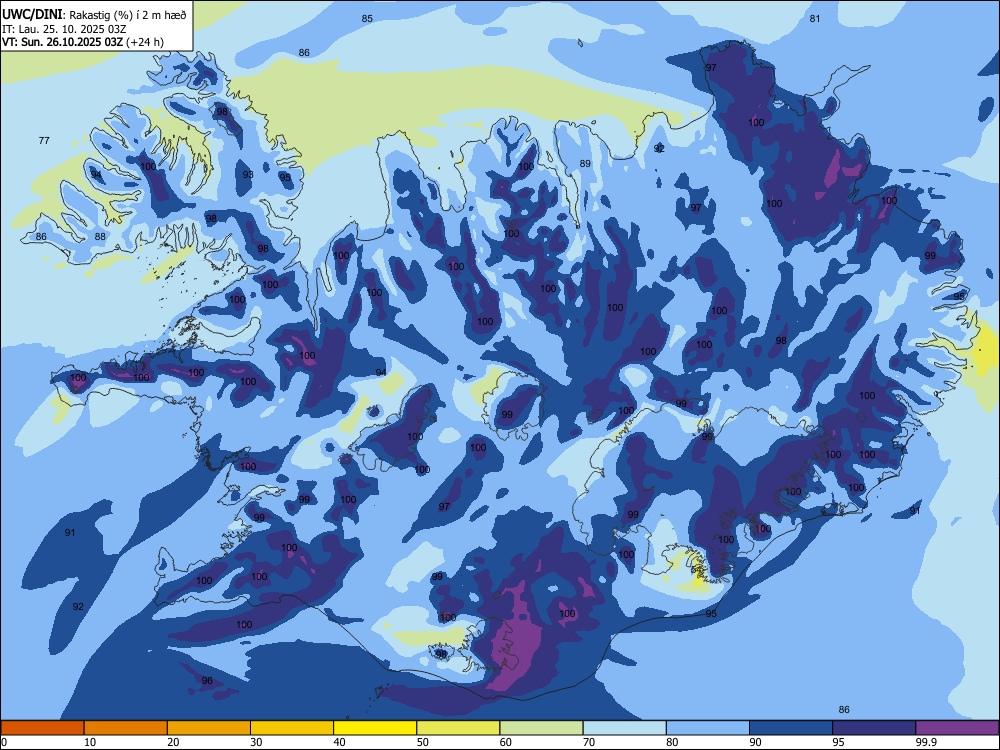Click the map humidity value '89'
This screenshot has width=1000, height=750.
[x=585, y=164]
